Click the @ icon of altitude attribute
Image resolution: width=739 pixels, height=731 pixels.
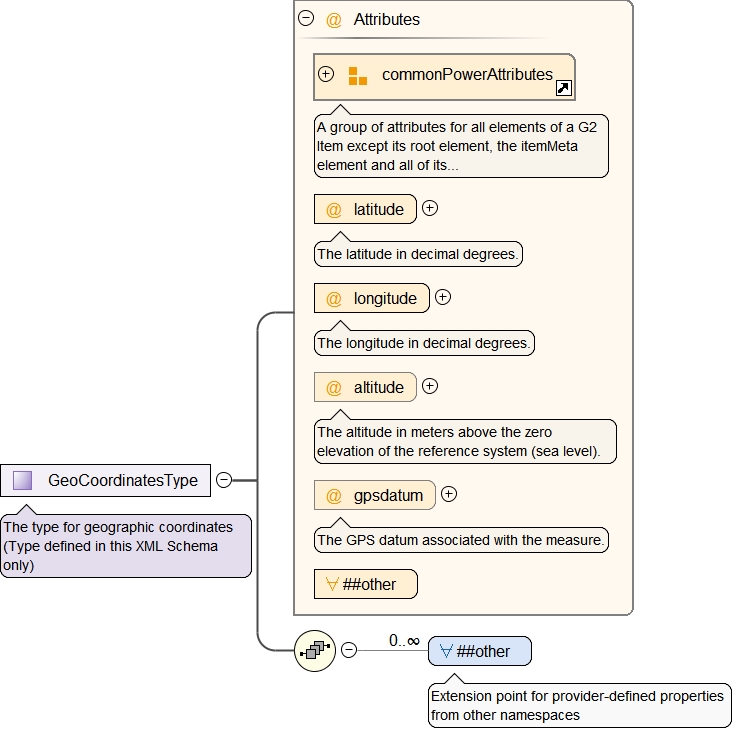[334, 388]
